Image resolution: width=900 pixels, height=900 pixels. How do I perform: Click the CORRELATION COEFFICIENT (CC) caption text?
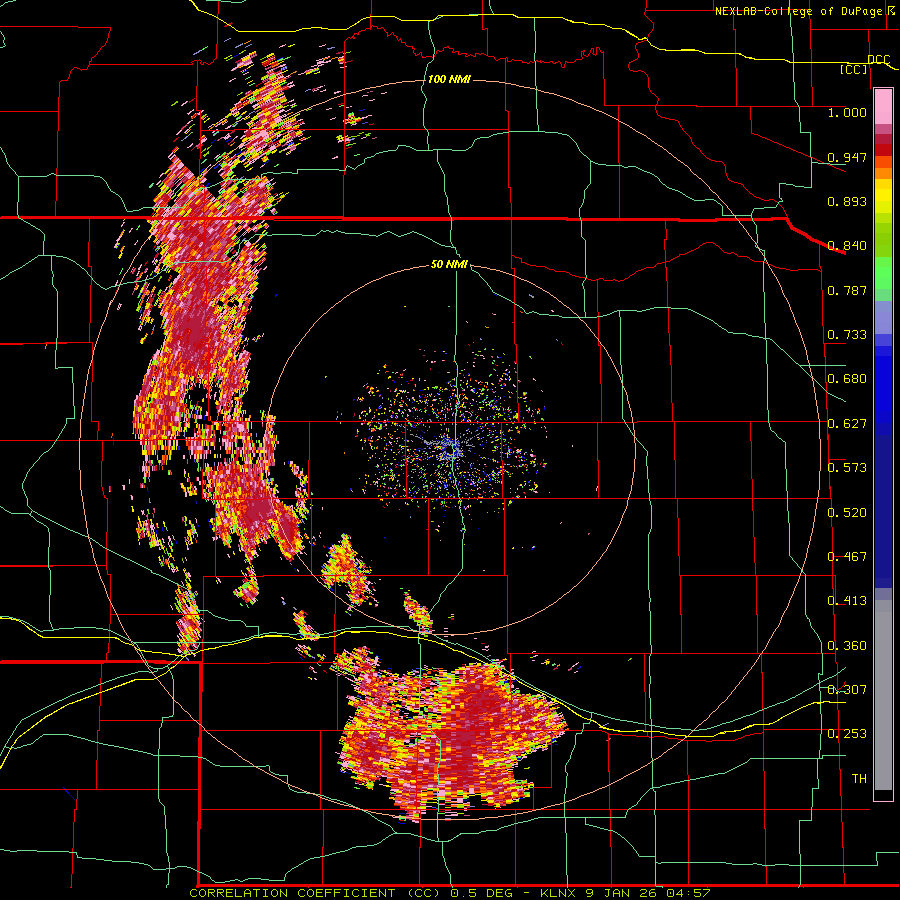(x=315, y=893)
